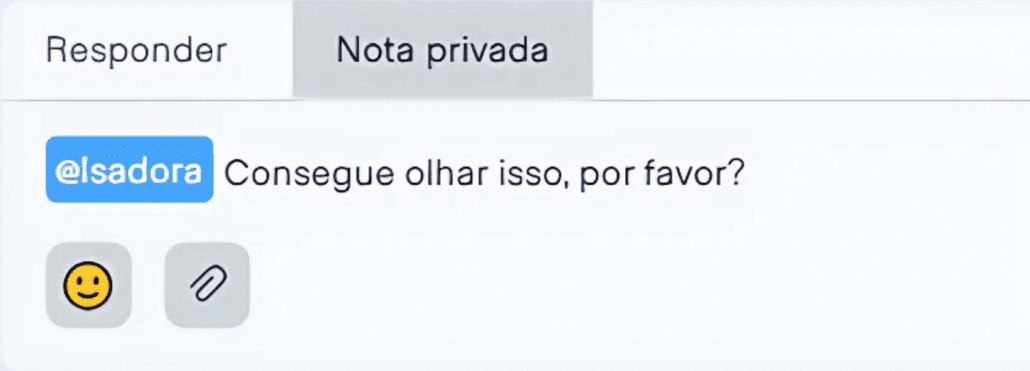Click the yellow smiley face icon

point(89,286)
